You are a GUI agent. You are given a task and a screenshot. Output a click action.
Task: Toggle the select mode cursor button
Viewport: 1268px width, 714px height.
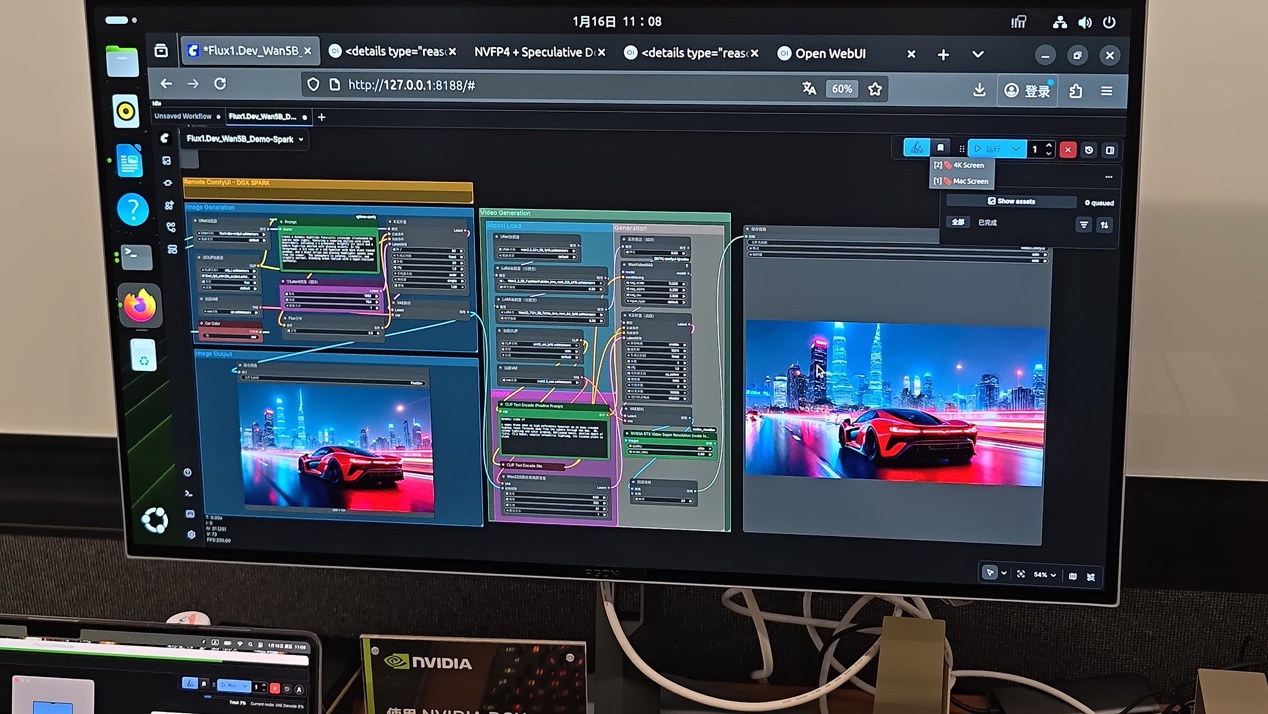(x=989, y=573)
